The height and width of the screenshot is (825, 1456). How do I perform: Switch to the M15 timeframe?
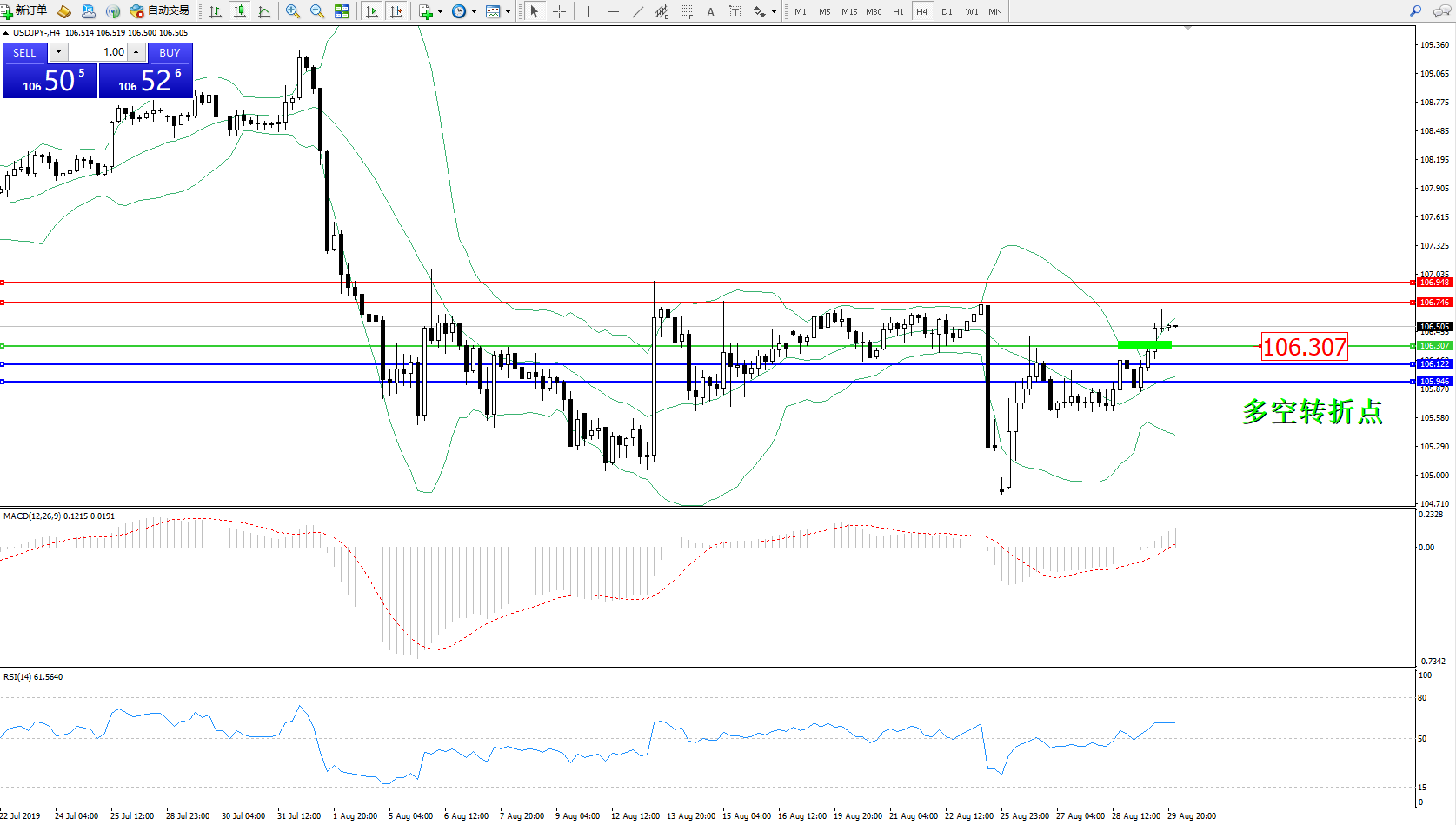point(848,11)
